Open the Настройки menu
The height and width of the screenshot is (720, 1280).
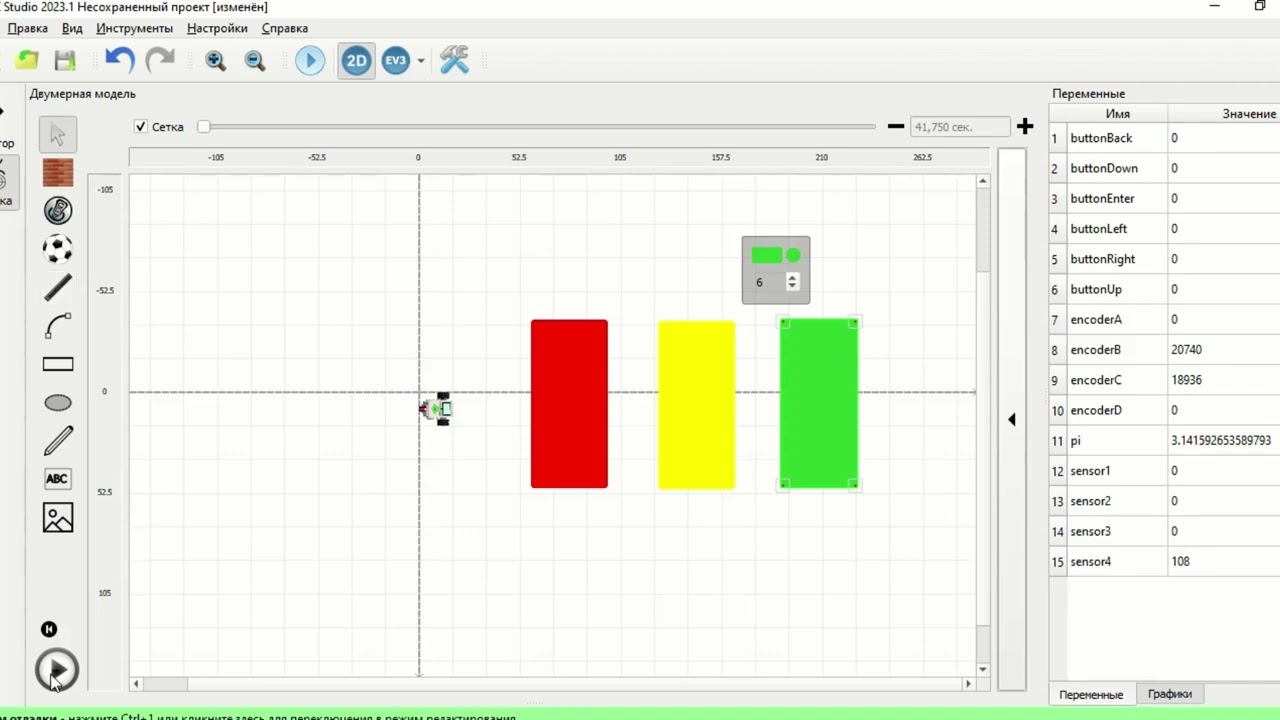(x=217, y=28)
